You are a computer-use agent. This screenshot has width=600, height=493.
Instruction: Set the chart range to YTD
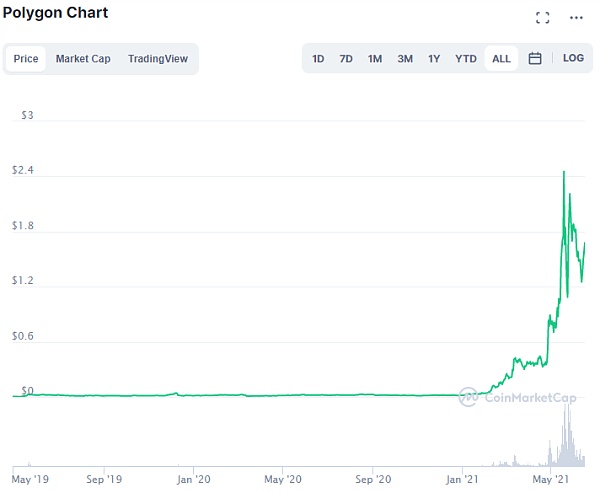pos(466,59)
